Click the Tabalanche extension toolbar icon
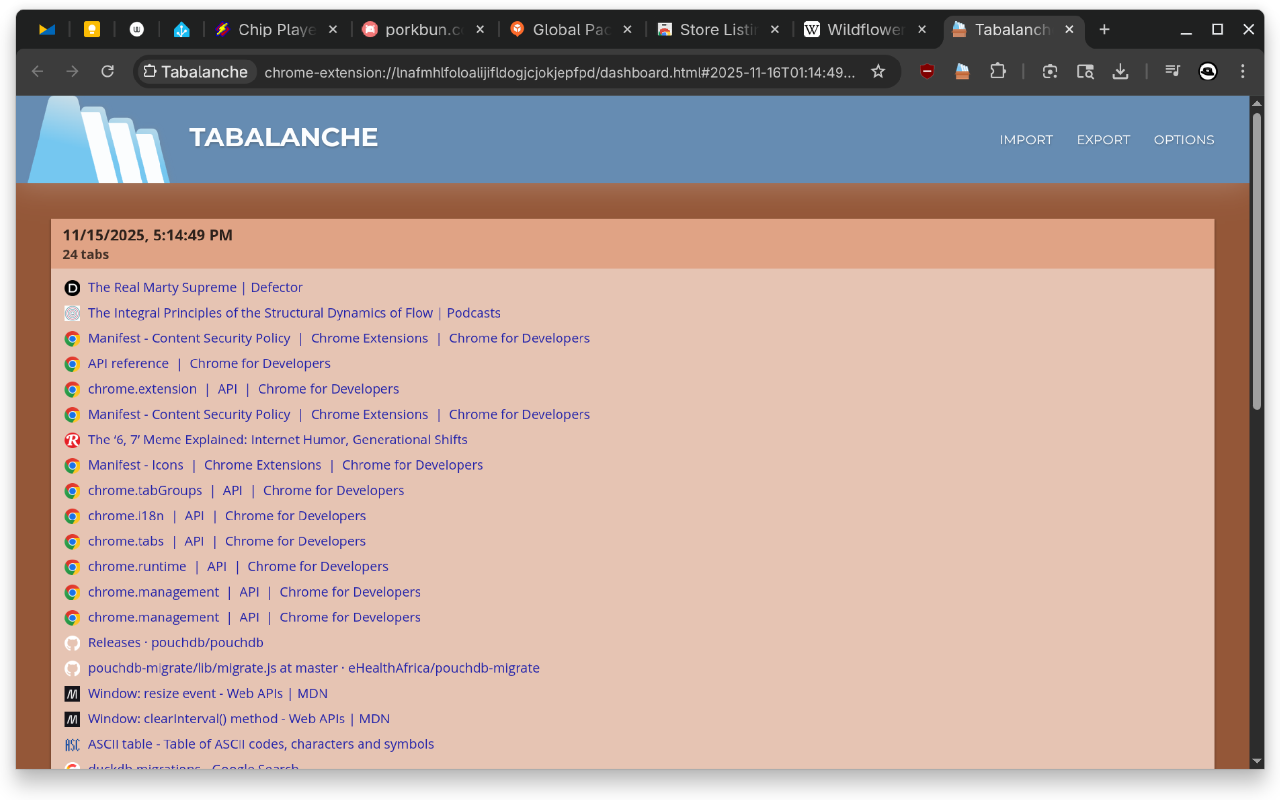Image resolution: width=1280 pixels, height=800 pixels. click(x=962, y=71)
